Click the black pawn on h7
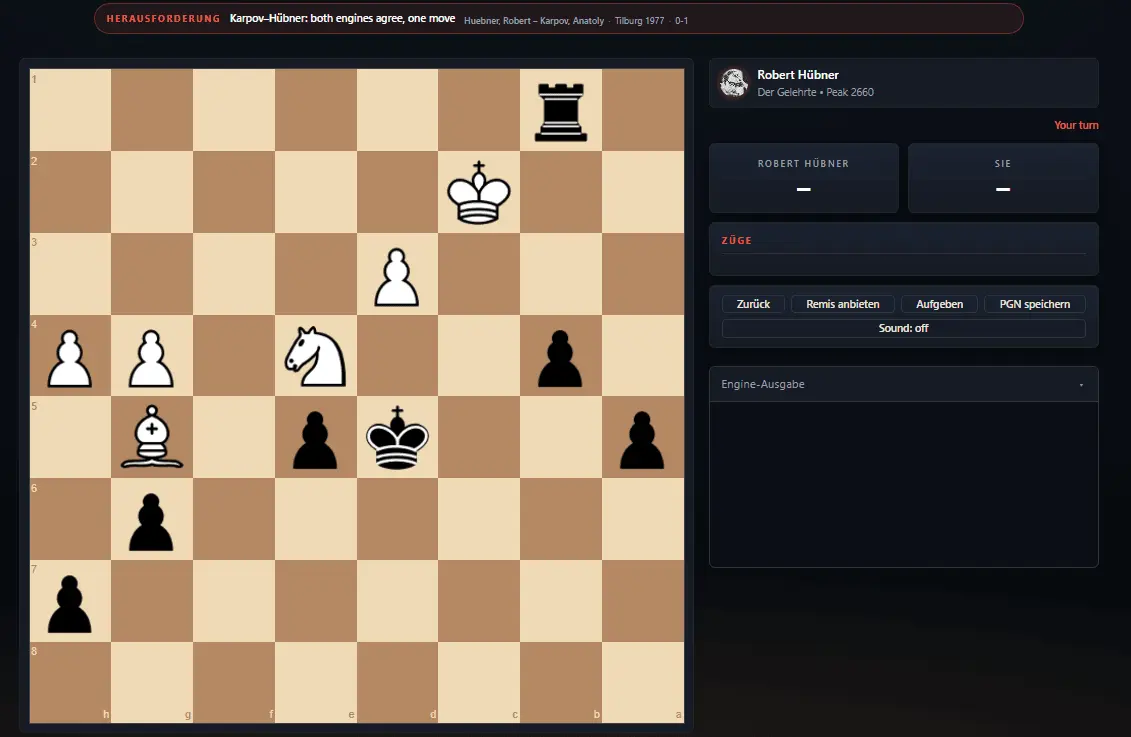This screenshot has height=737, width=1131. (x=70, y=602)
